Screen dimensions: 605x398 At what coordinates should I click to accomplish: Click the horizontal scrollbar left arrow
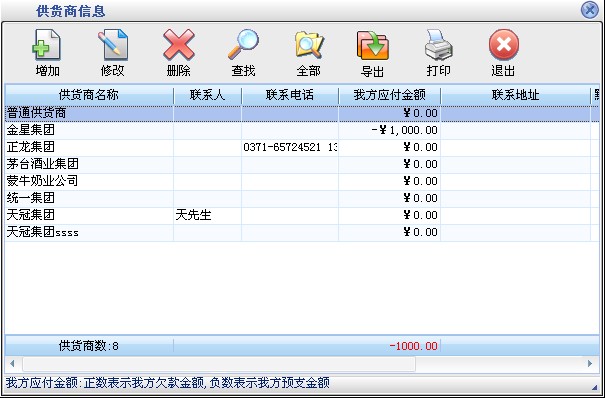(x=12, y=363)
